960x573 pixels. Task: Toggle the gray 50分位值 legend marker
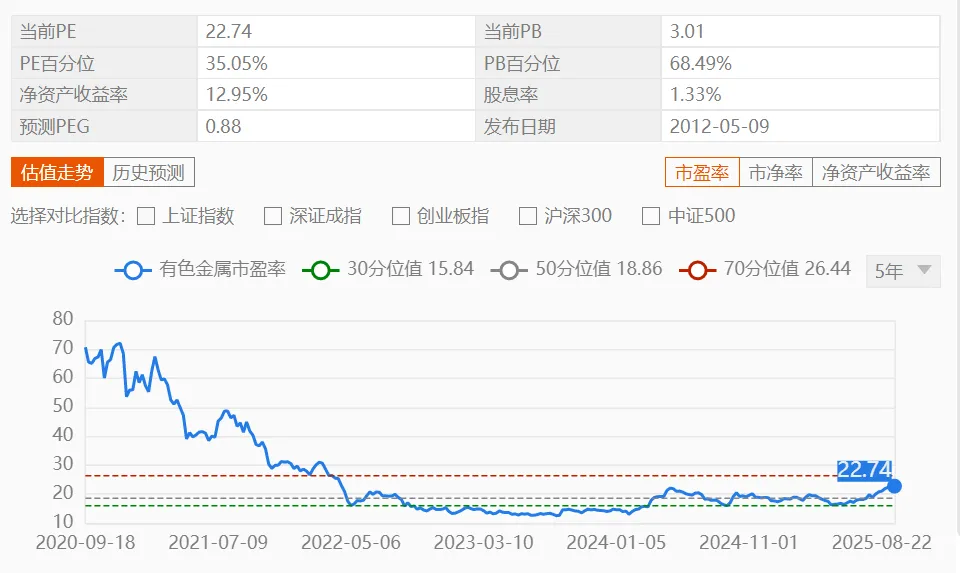[x=510, y=270]
